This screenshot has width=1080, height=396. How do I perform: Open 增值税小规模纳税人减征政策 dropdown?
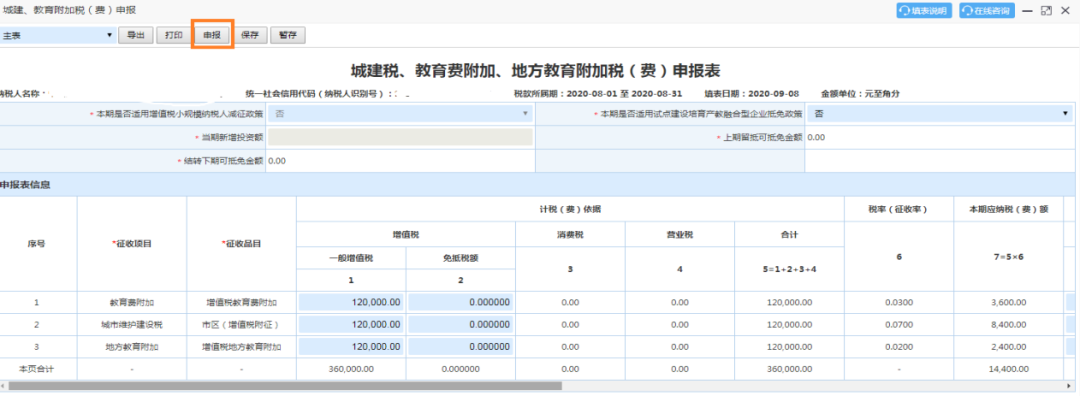coord(400,114)
